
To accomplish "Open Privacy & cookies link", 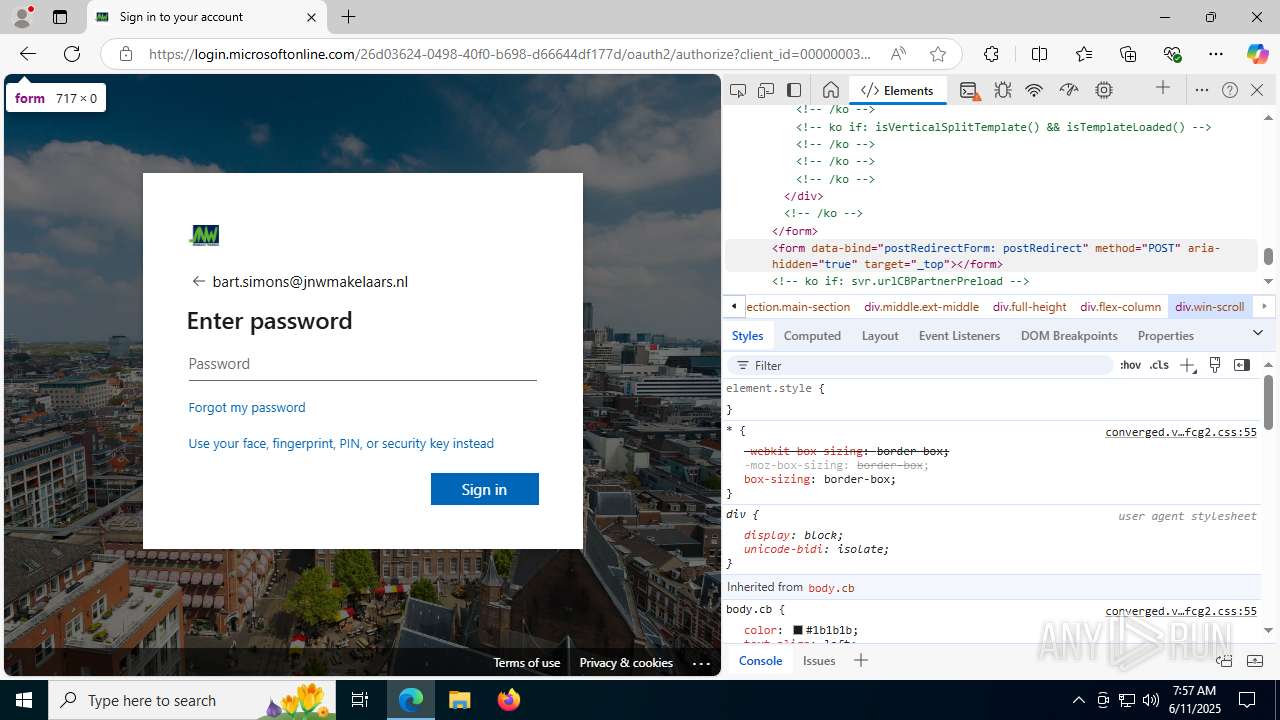I will pyautogui.click(x=626, y=662).
